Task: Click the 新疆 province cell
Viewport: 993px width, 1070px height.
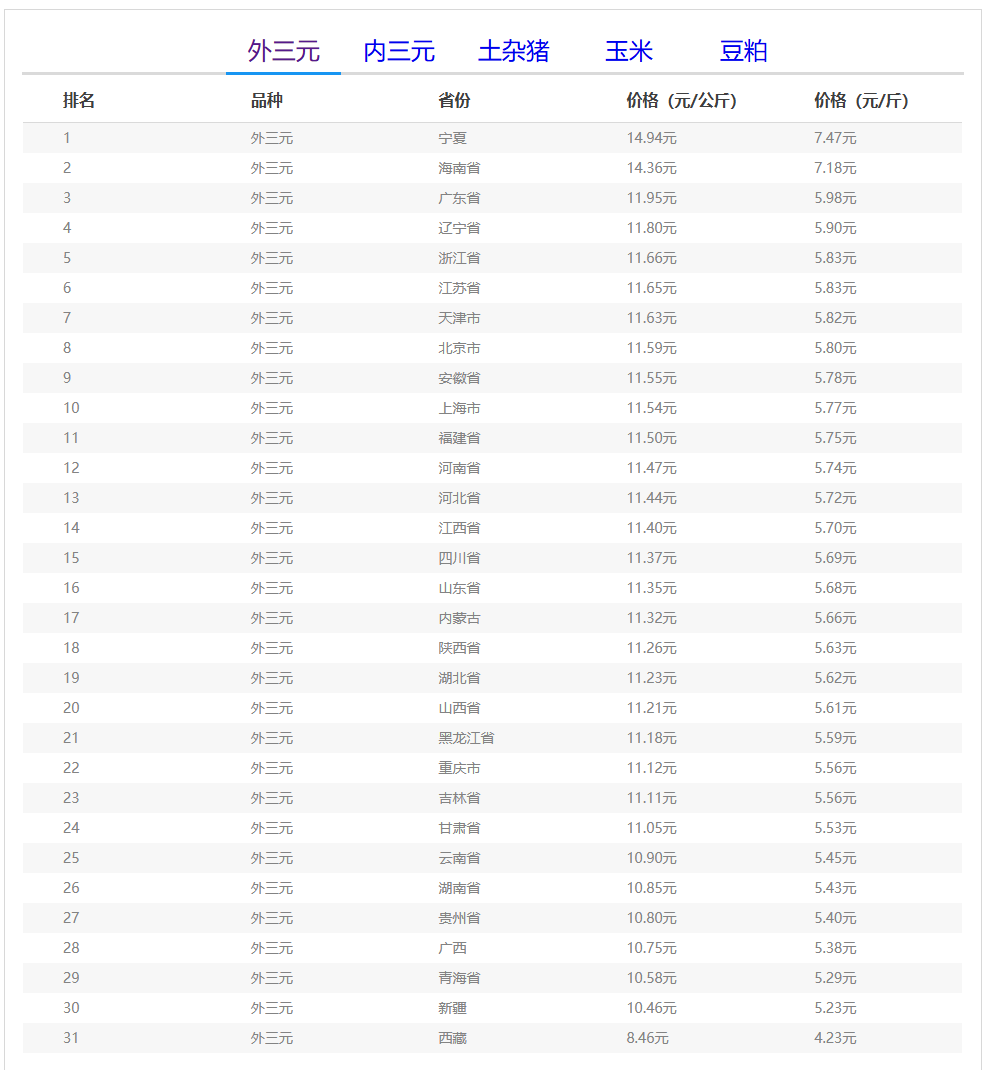Action: (452, 1009)
